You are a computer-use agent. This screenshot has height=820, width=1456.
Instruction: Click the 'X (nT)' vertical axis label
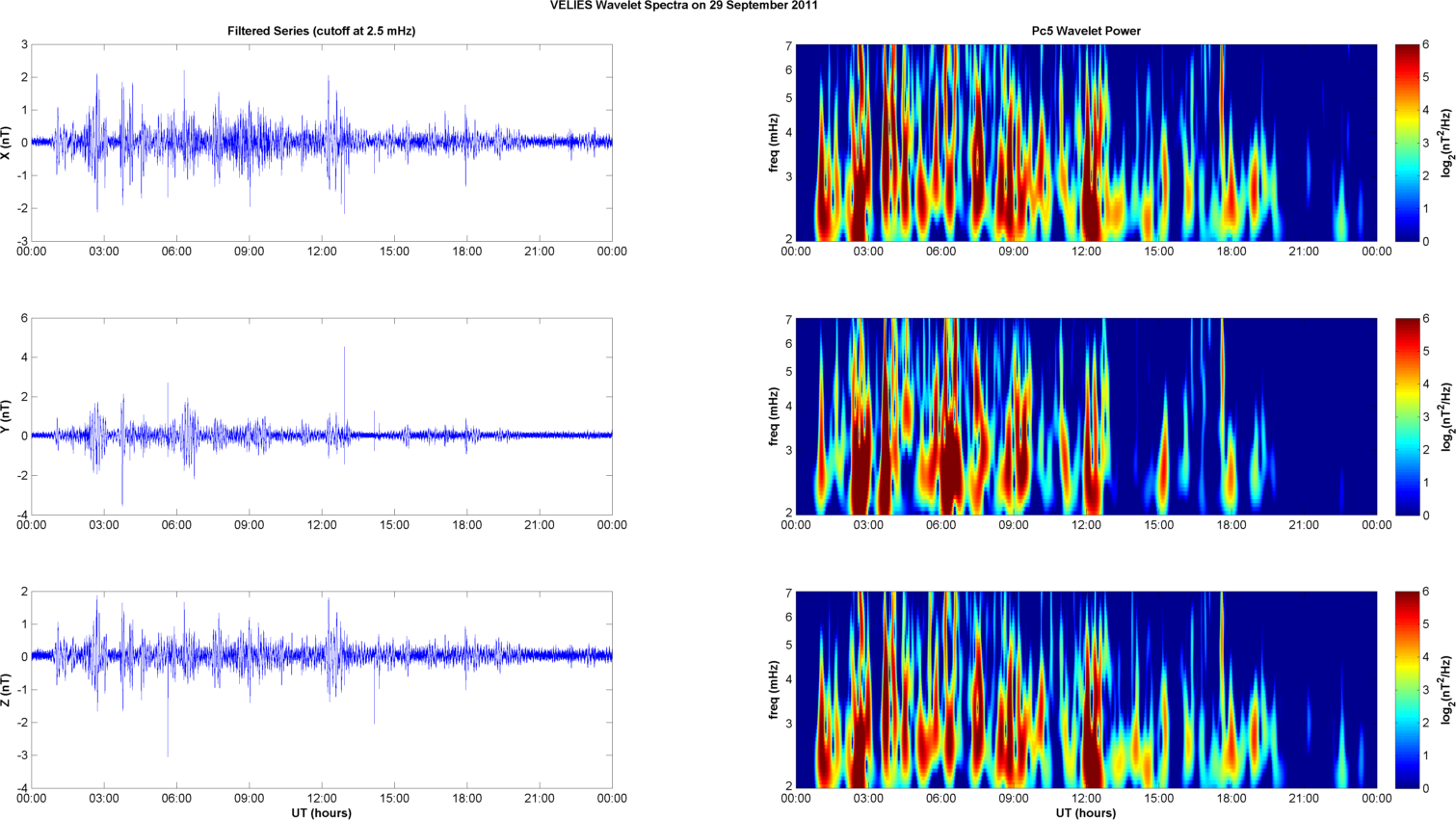click(6, 143)
